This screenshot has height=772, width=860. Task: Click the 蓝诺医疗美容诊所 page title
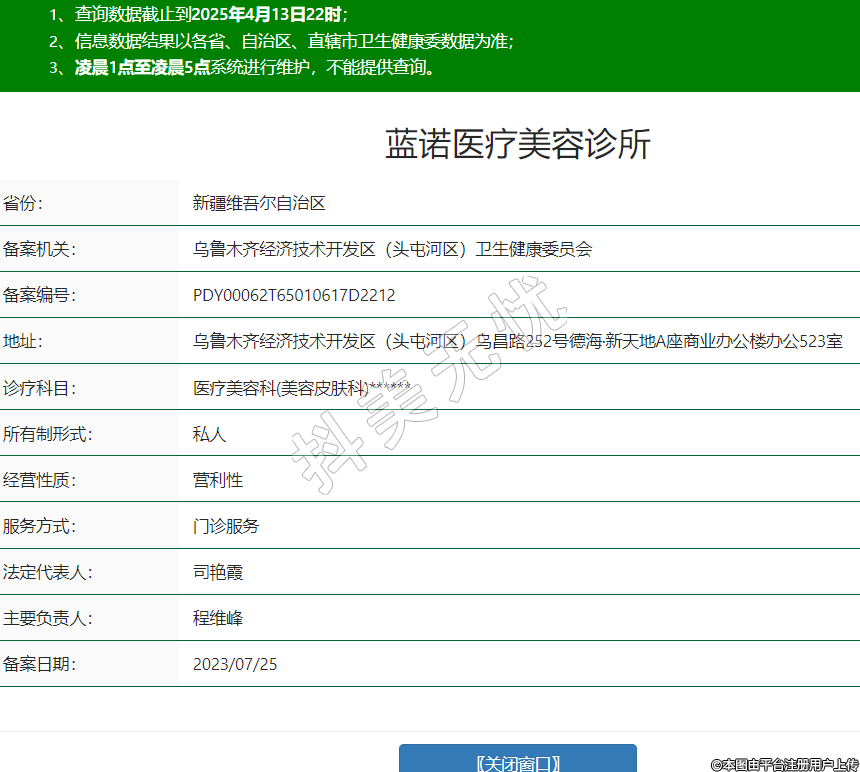(517, 145)
